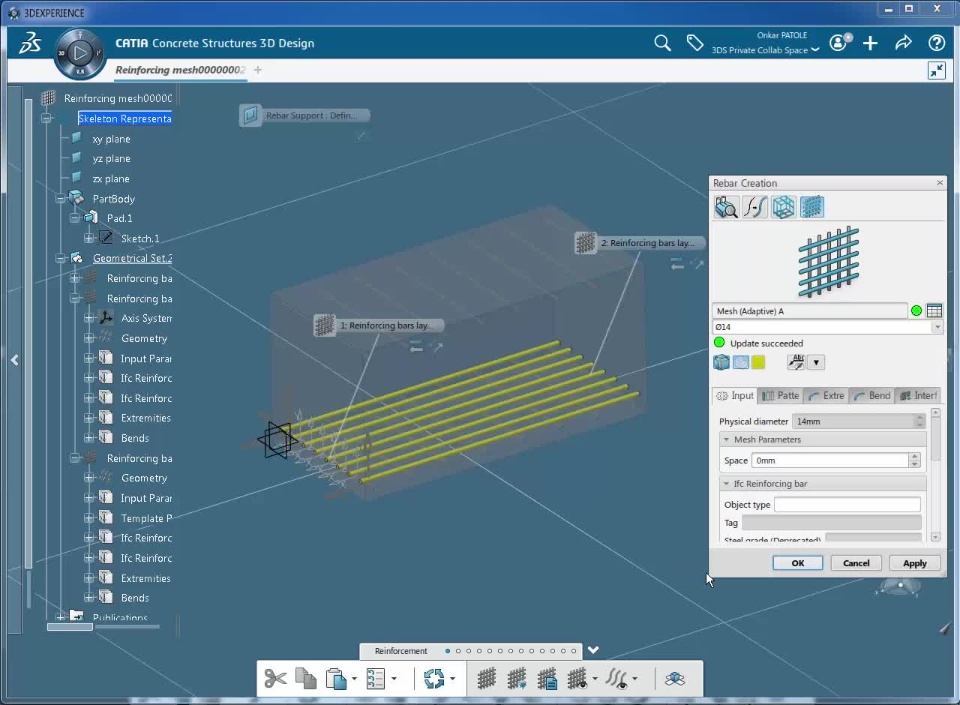Click the Paste clipboard tool

tap(336, 679)
